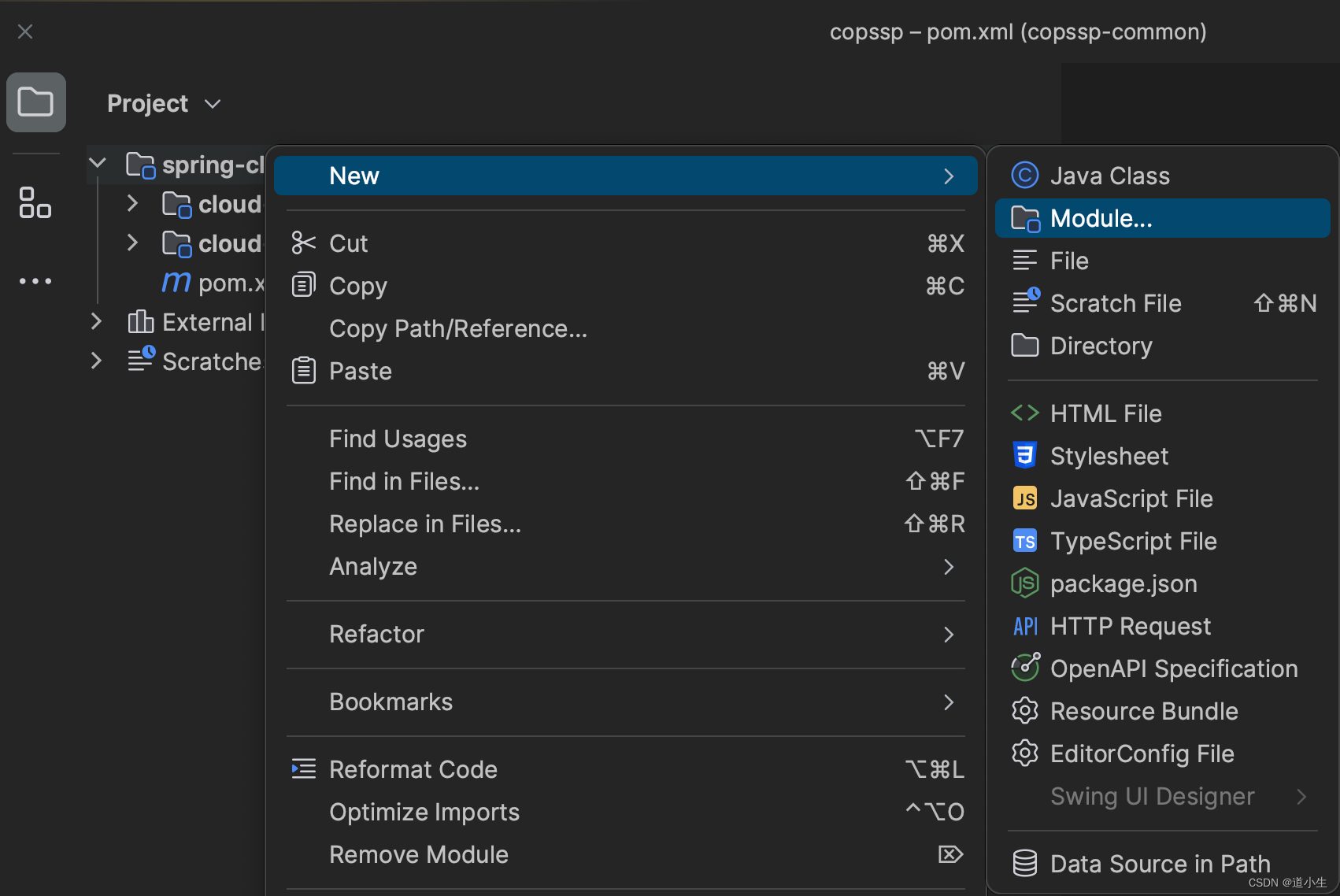
Task: Expand the Scratches tree node
Action: (96, 361)
